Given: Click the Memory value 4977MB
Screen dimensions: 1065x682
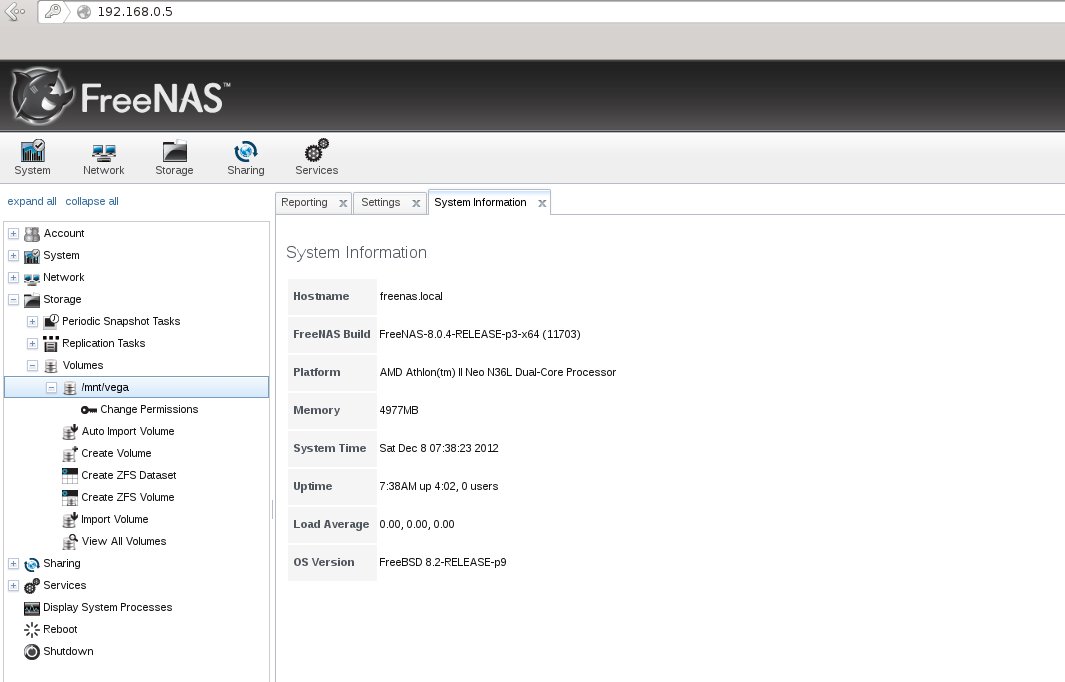Looking at the screenshot, I should 399,410.
